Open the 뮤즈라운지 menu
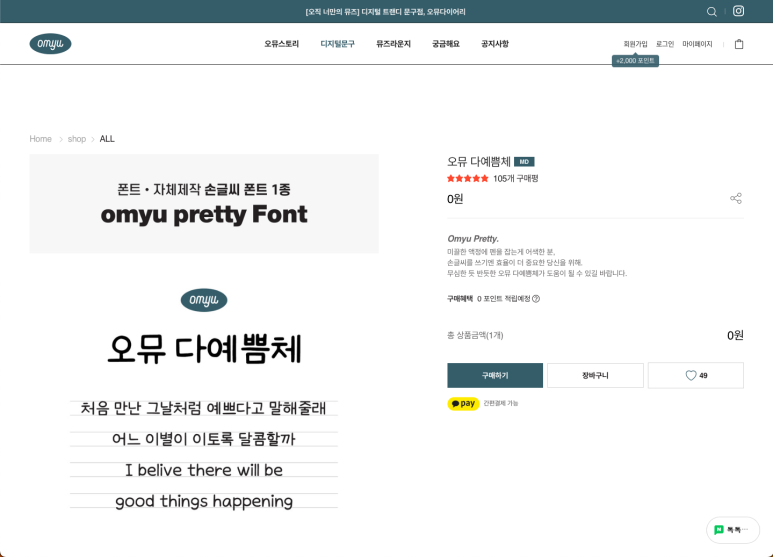The height and width of the screenshot is (557, 773). pyautogui.click(x=393, y=44)
